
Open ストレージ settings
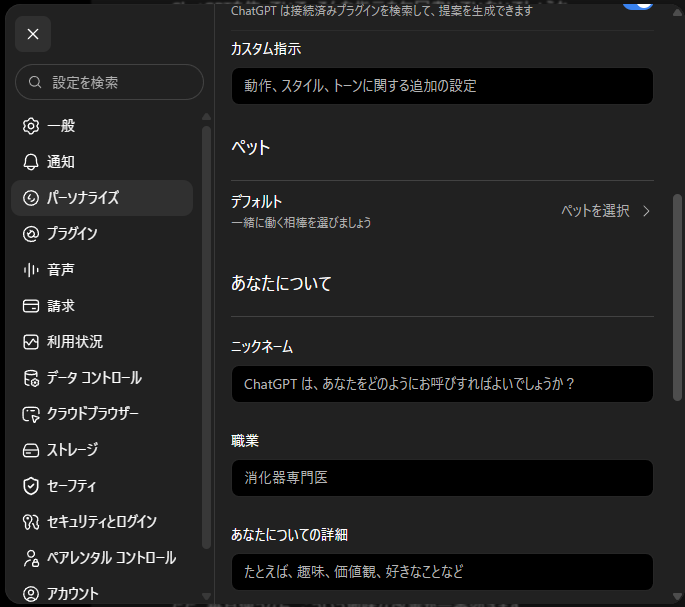point(102,450)
